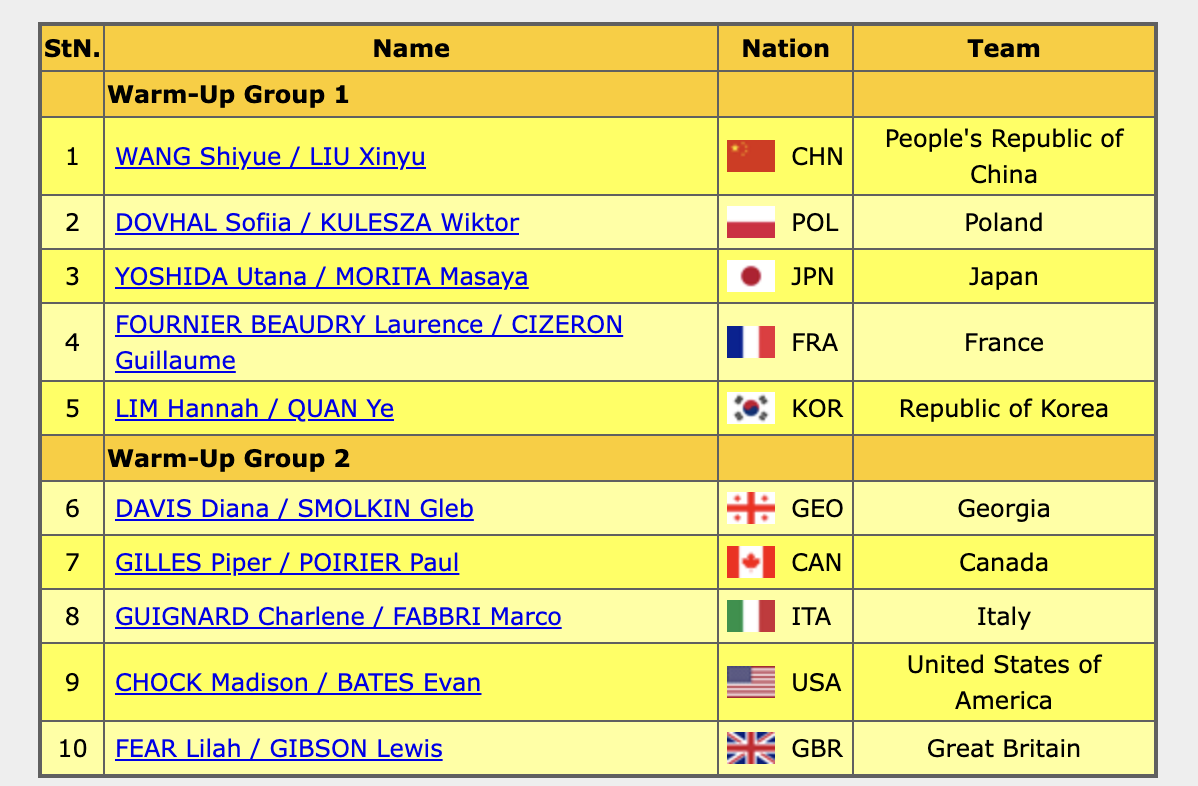
Task: Click the Poland flag icon
Action: coord(750,222)
